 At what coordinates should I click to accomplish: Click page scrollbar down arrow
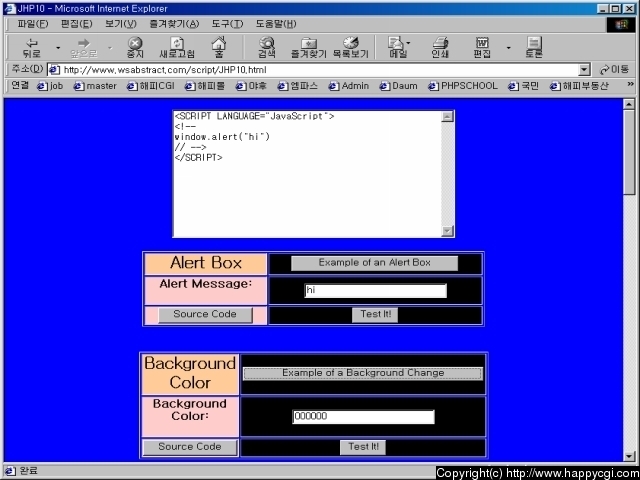[629, 456]
